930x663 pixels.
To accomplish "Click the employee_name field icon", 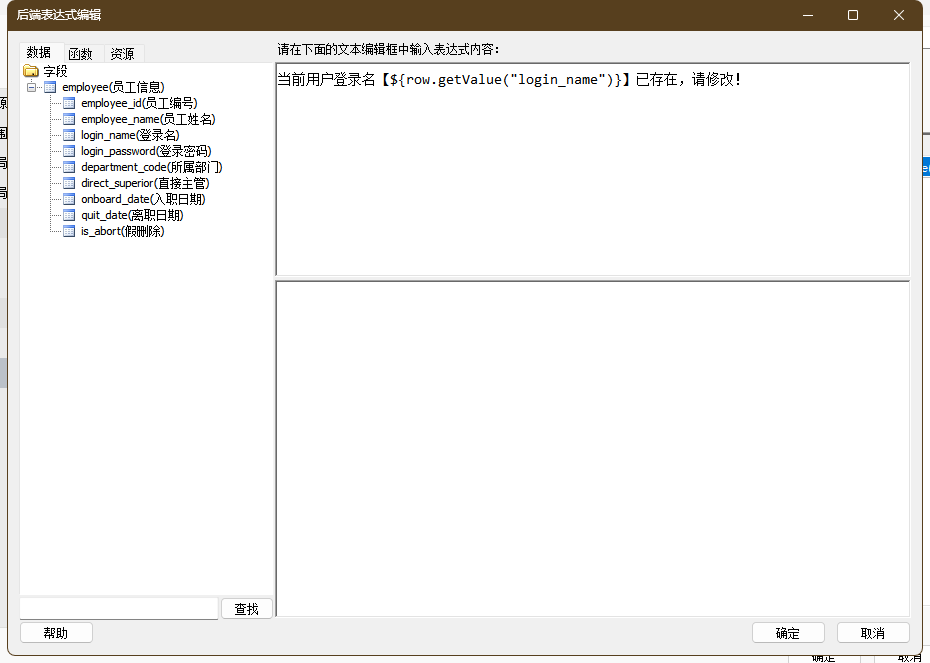I will click(69, 119).
